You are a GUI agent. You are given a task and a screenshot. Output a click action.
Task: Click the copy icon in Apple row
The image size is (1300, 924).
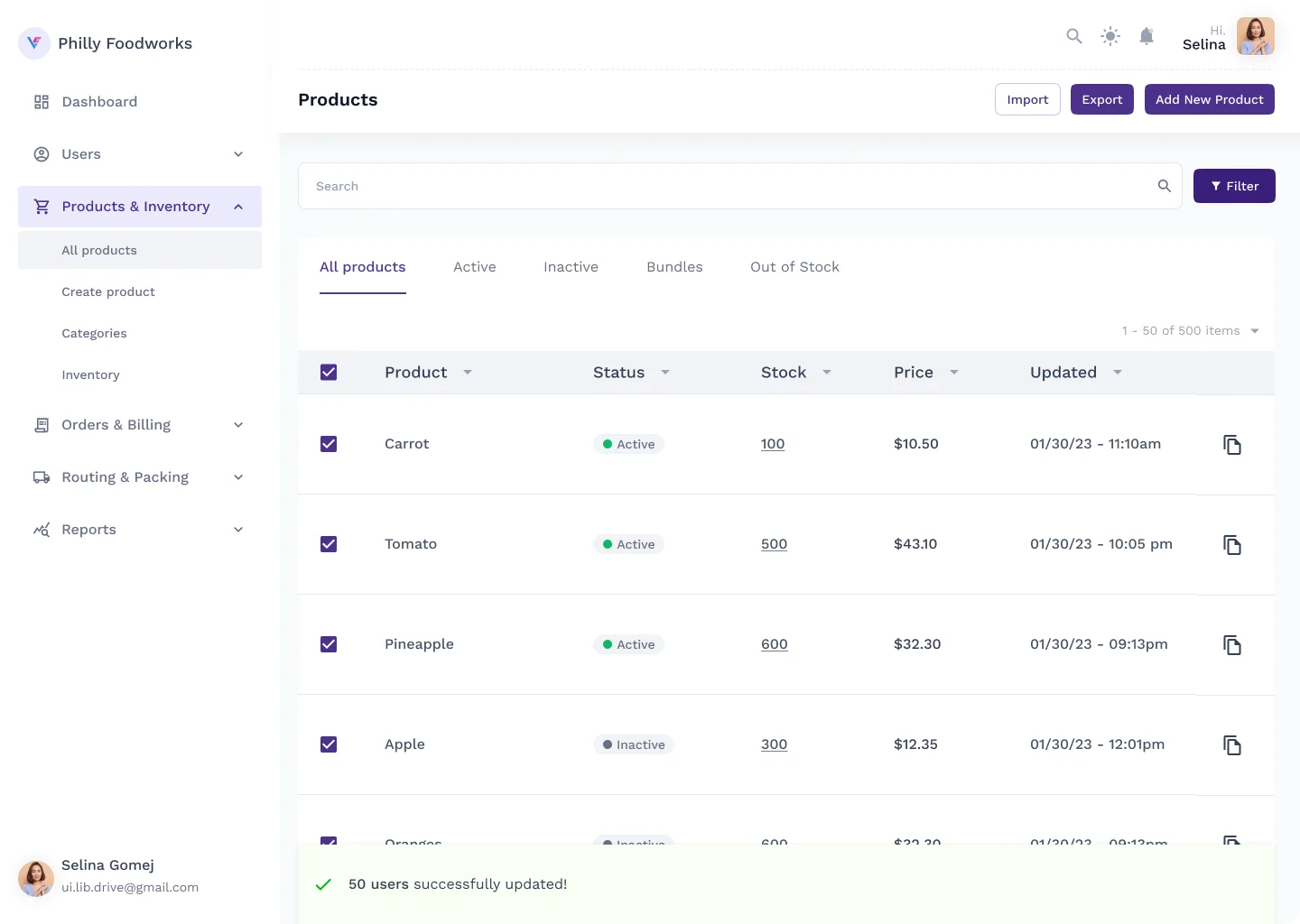click(1232, 745)
